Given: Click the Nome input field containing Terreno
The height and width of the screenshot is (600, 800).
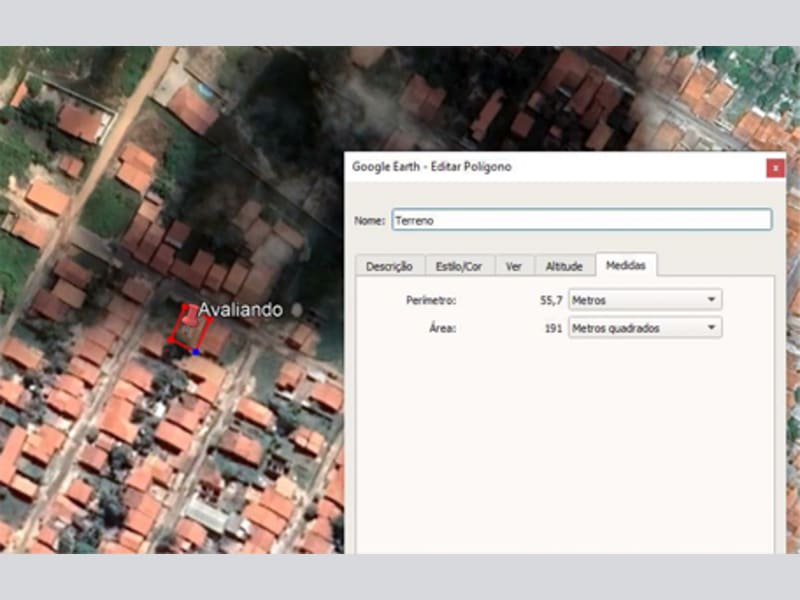Looking at the screenshot, I should click(x=582, y=220).
